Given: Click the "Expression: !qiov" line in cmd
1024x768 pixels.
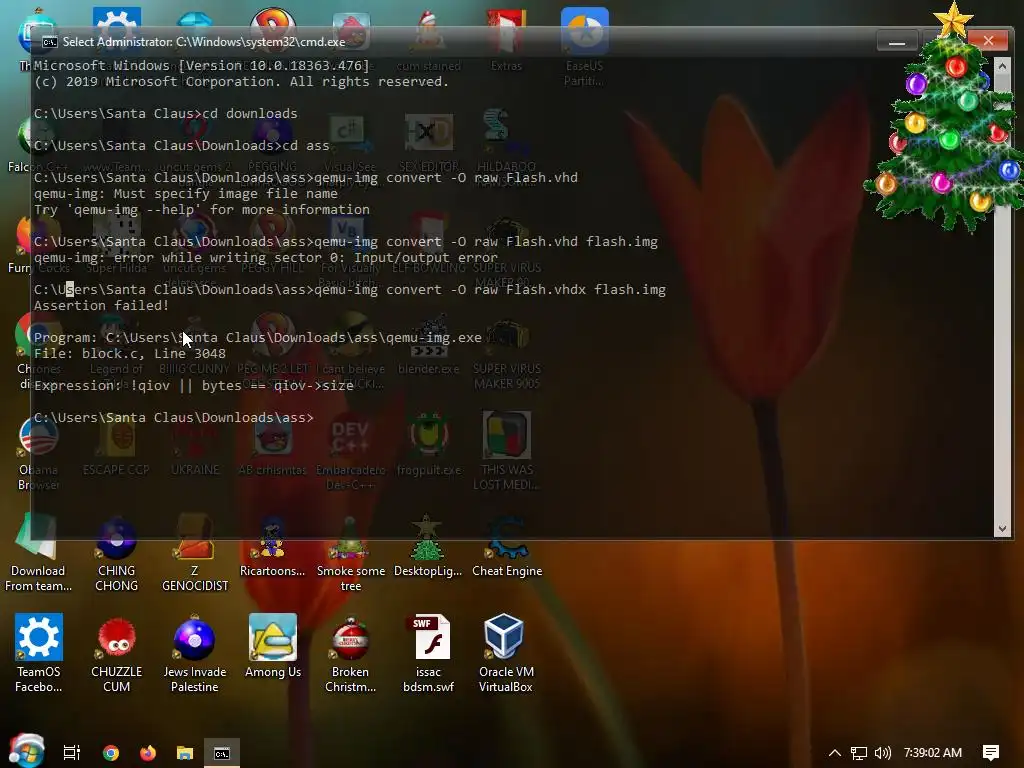Looking at the screenshot, I should point(194,385).
